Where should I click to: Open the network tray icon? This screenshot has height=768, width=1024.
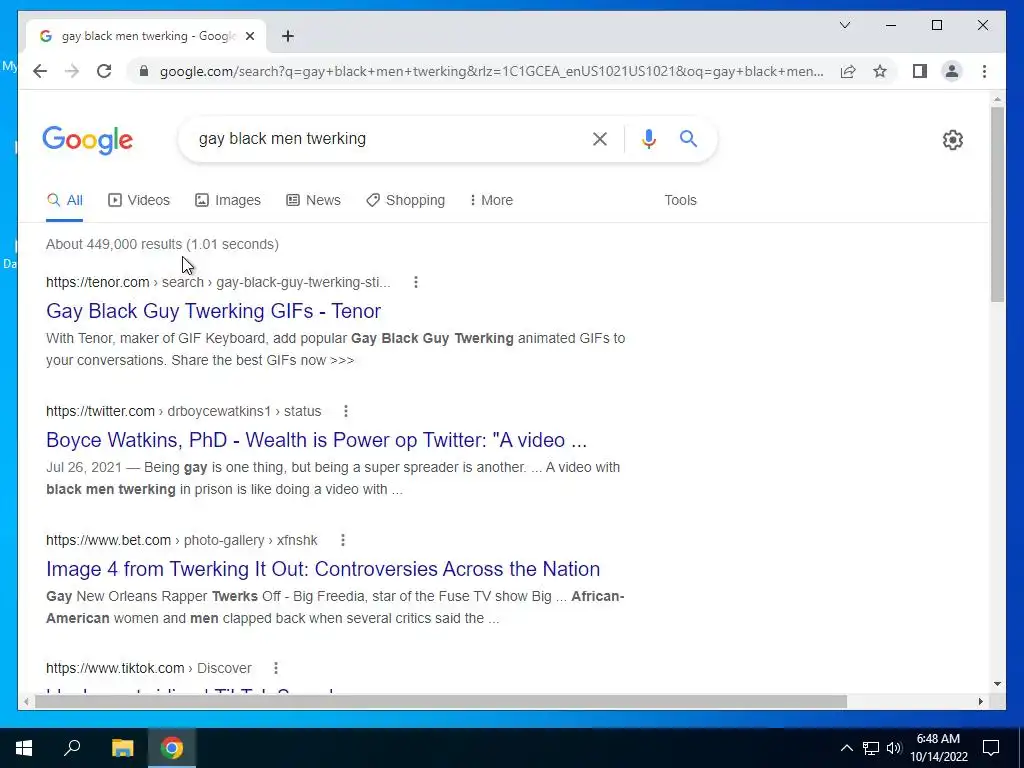(x=871, y=748)
